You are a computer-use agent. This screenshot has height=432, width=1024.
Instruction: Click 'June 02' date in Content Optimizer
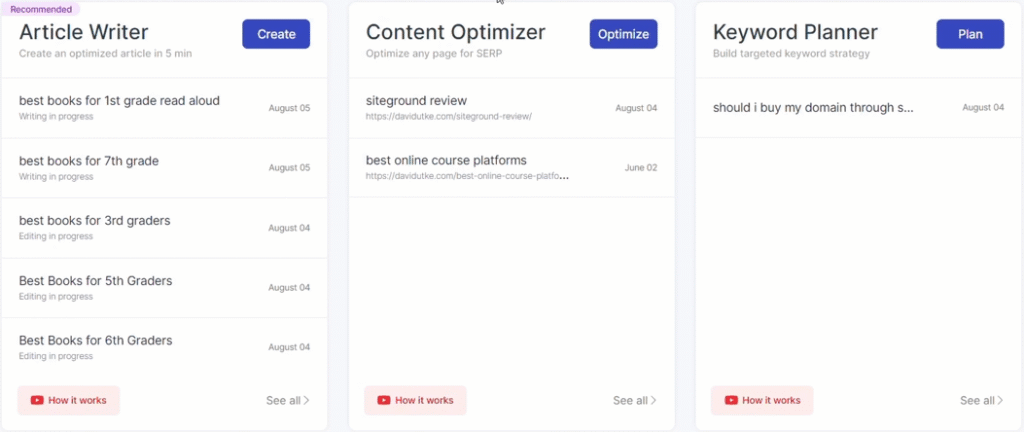pyautogui.click(x=641, y=168)
